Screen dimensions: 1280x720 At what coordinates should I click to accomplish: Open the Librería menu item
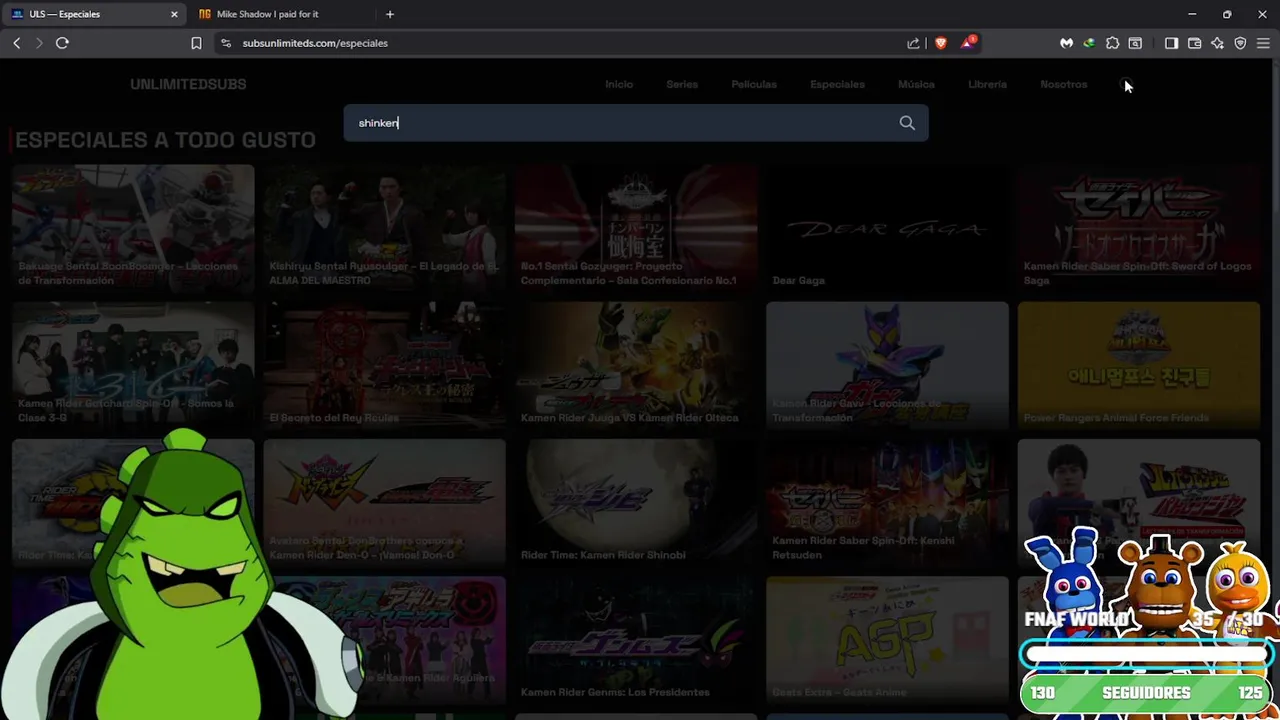pos(987,84)
